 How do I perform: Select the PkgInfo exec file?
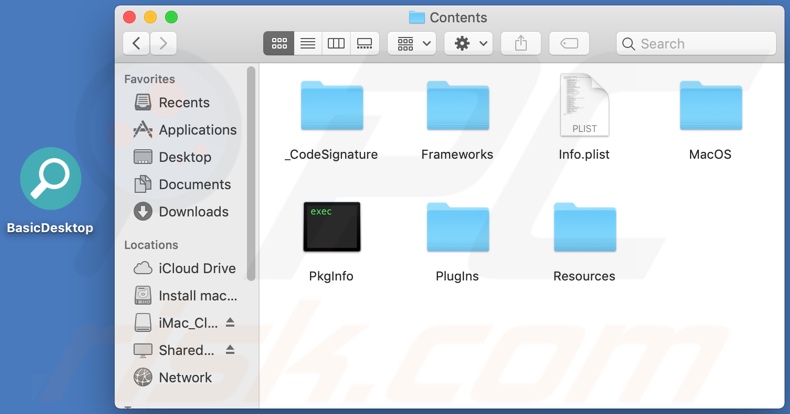[331, 227]
